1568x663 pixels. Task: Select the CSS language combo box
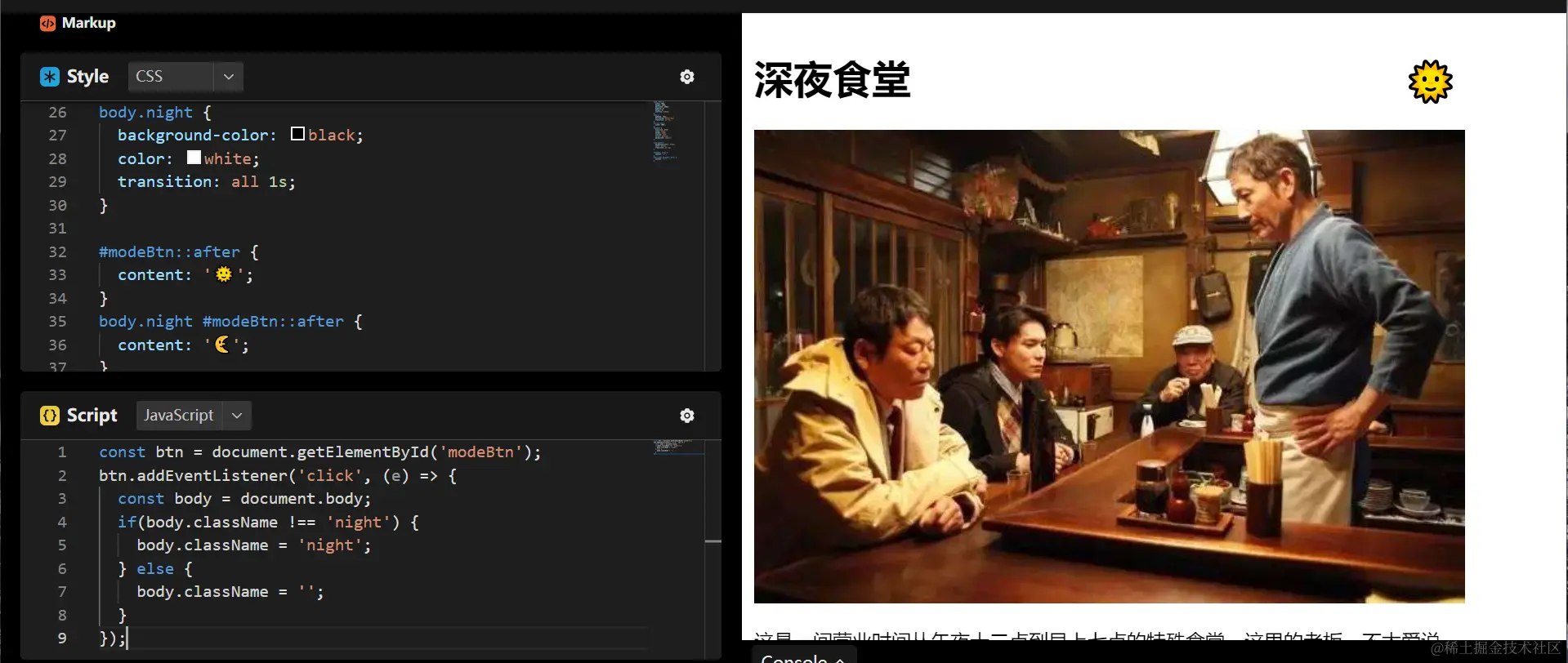[185, 77]
